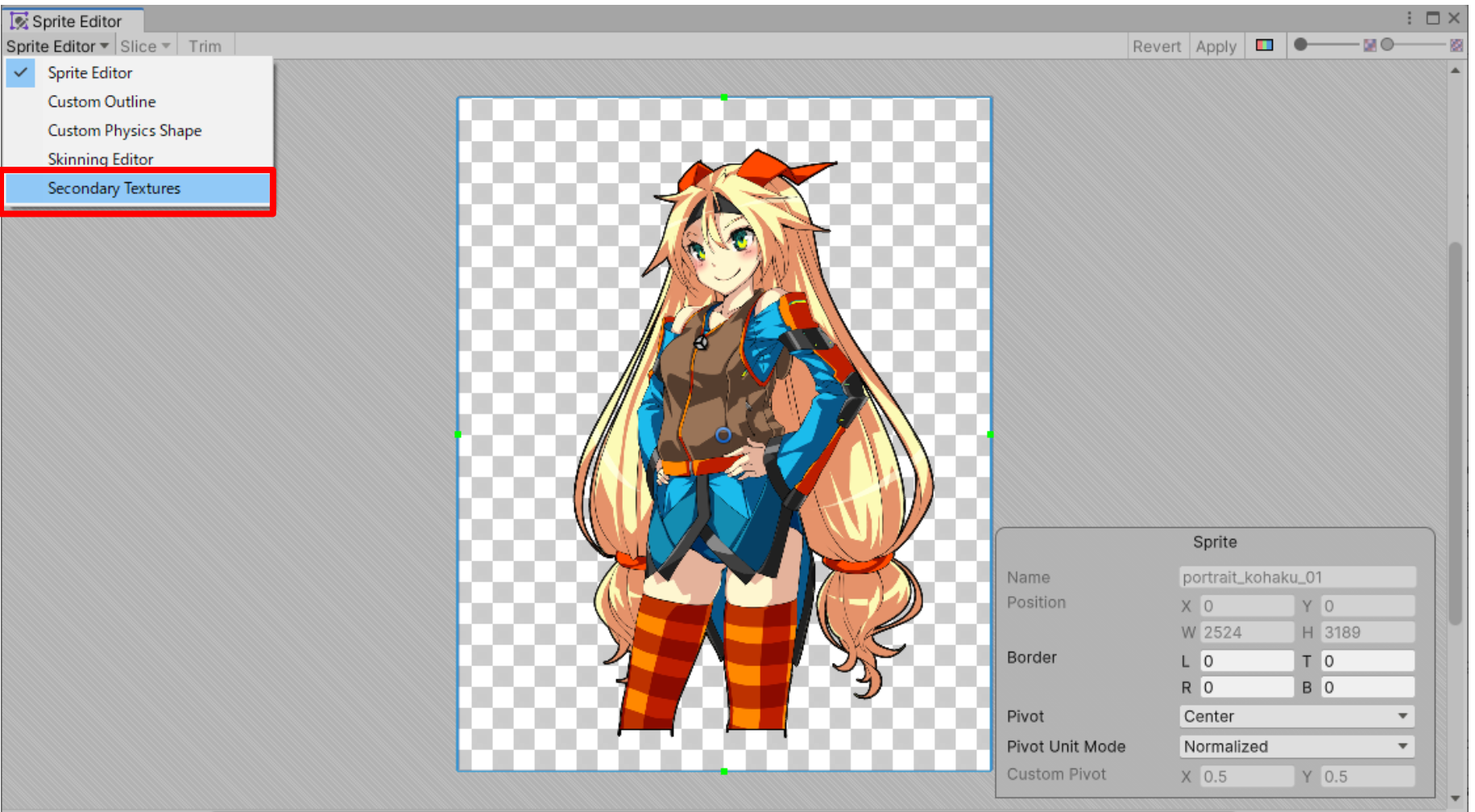Click the top green border handle
The image size is (1475, 812).
coord(724,97)
